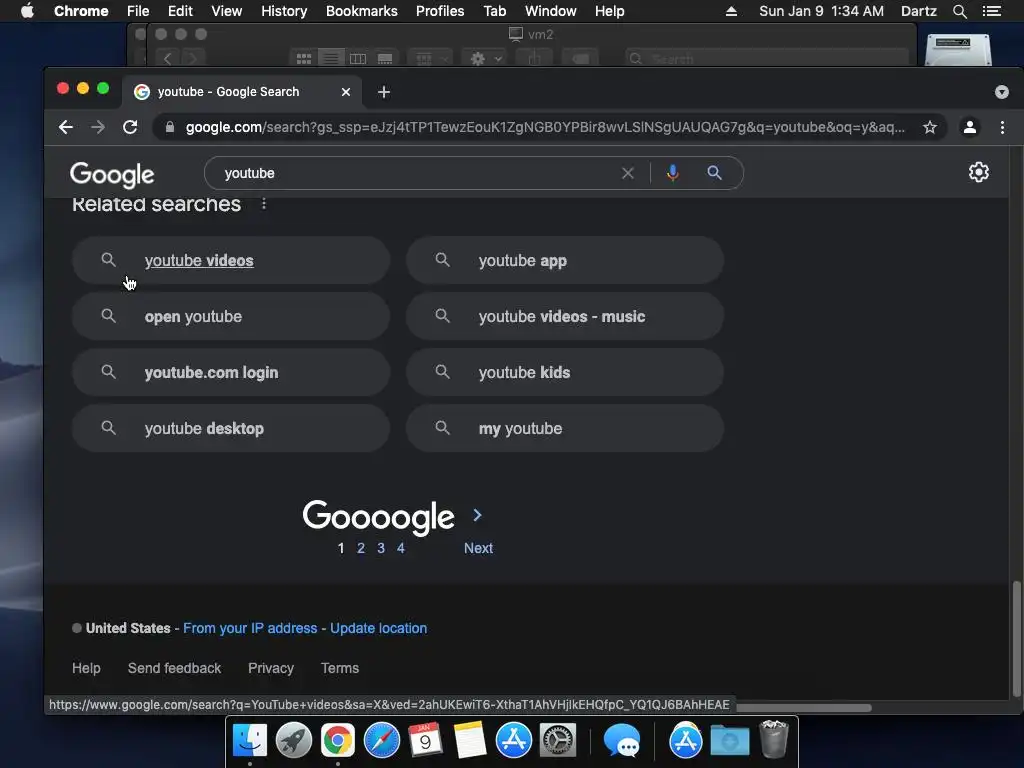Screen dimensions: 1024x768
Task: Click the disk drive icon on the desktop
Action: 959,50
